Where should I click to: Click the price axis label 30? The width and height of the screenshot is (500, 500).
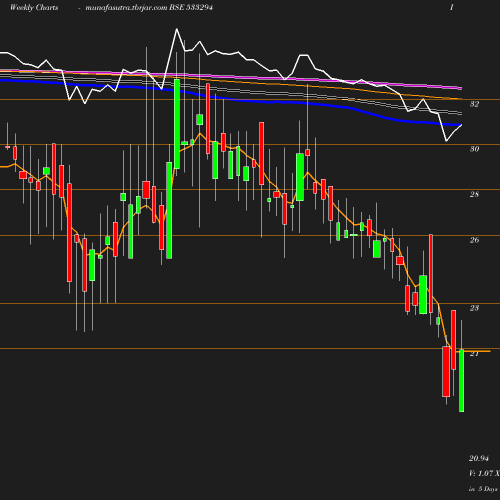pos(474,149)
